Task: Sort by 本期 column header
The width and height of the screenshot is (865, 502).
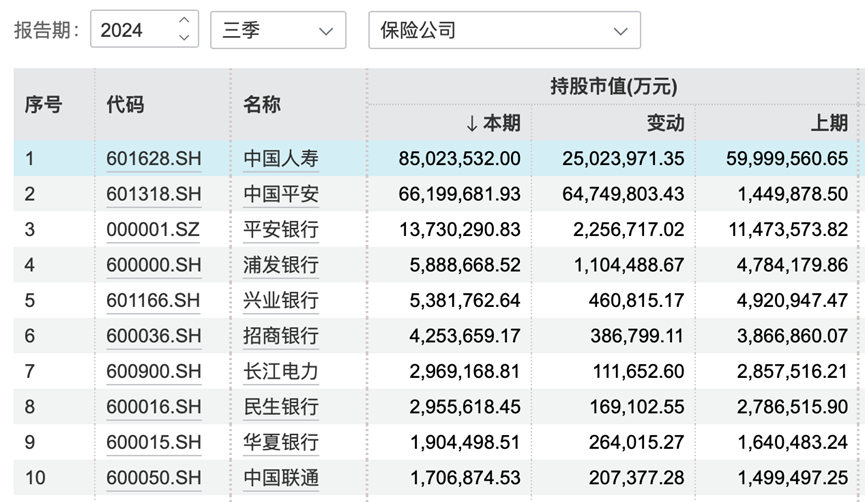Action: point(492,123)
